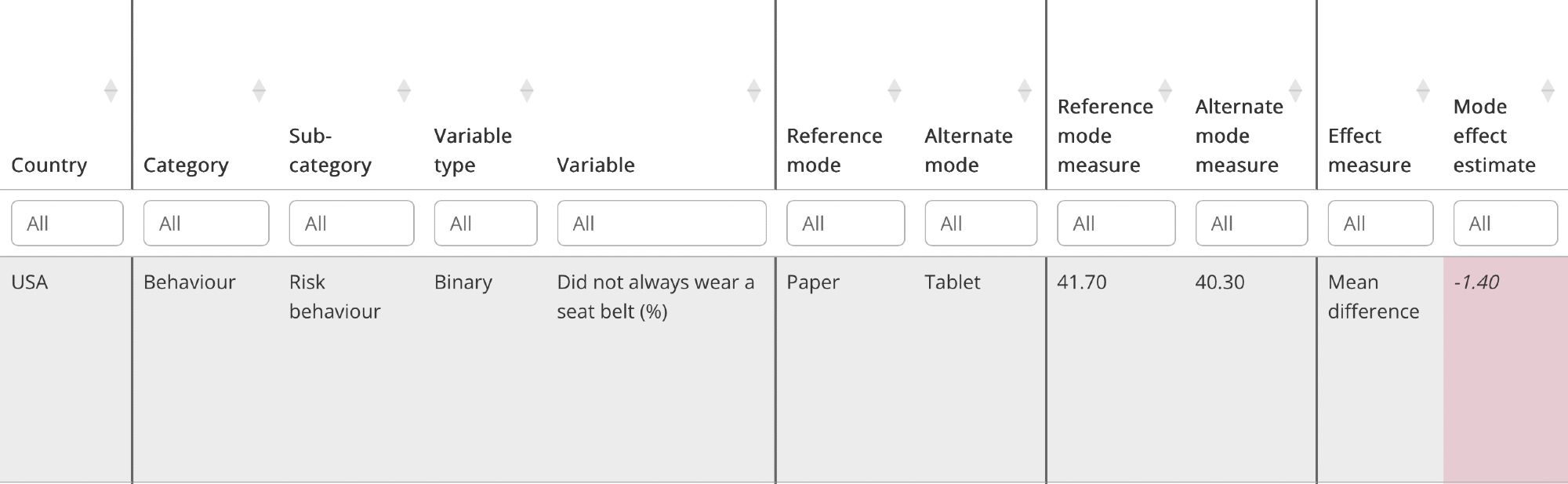Open the Country filter box
The height and width of the screenshot is (484, 1568).
67,224
